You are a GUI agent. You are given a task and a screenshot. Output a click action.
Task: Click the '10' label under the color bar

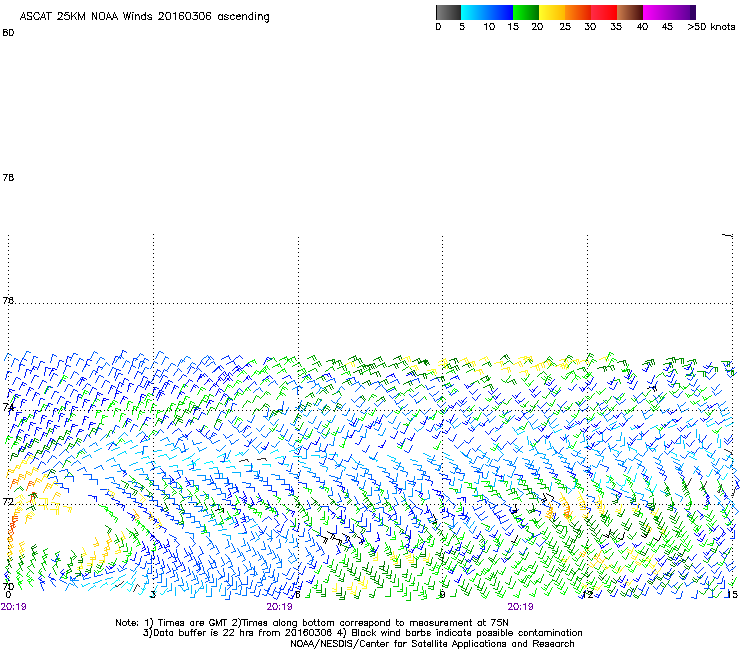(x=489, y=26)
